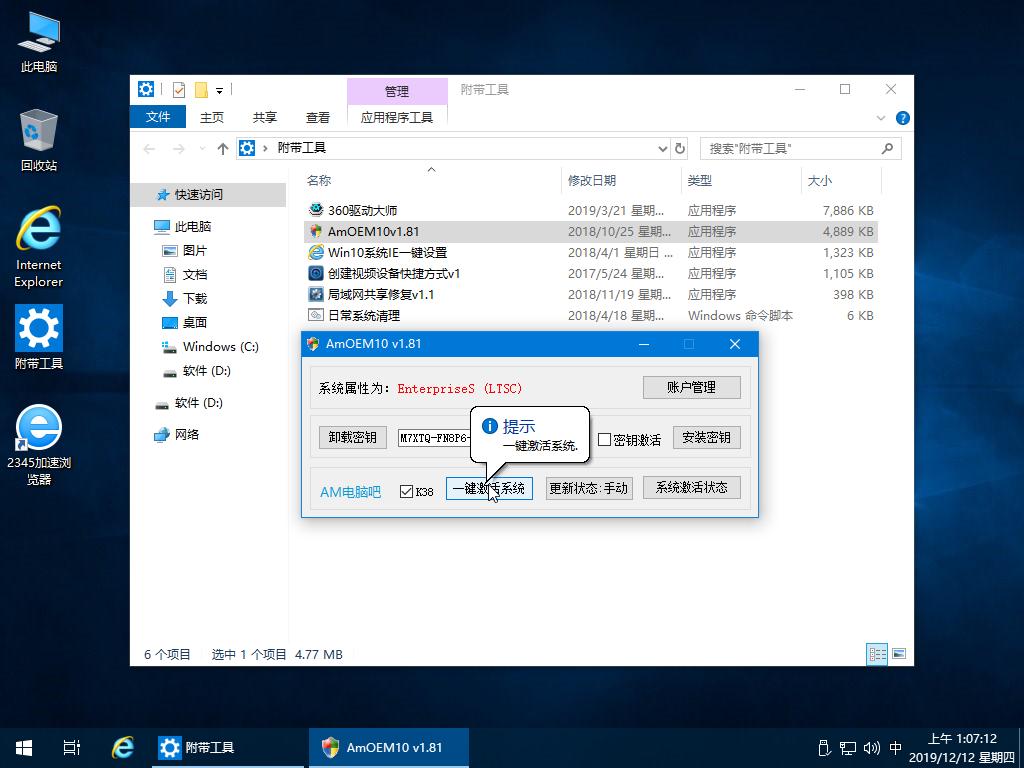Screen dimensions: 1024x768
Task: Click the 创建视频设备快捷方式v1 file icon
Action: point(316,273)
